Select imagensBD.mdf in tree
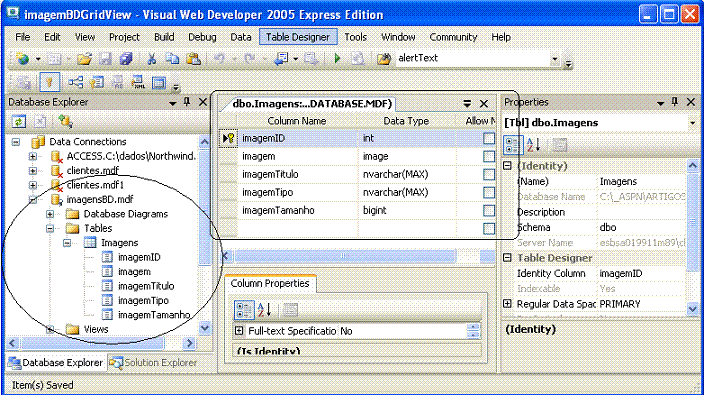Image resolution: width=704 pixels, height=395 pixels. (100, 199)
